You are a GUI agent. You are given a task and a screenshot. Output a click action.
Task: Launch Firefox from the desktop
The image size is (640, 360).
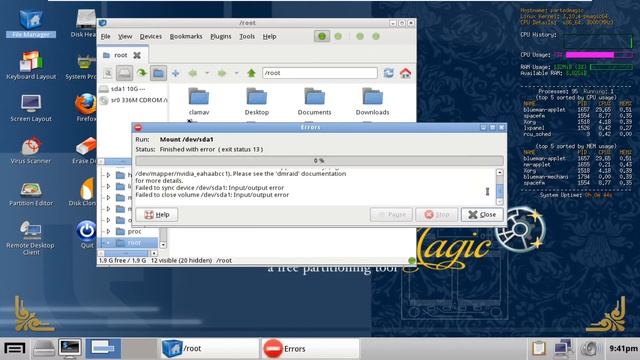click(x=86, y=108)
